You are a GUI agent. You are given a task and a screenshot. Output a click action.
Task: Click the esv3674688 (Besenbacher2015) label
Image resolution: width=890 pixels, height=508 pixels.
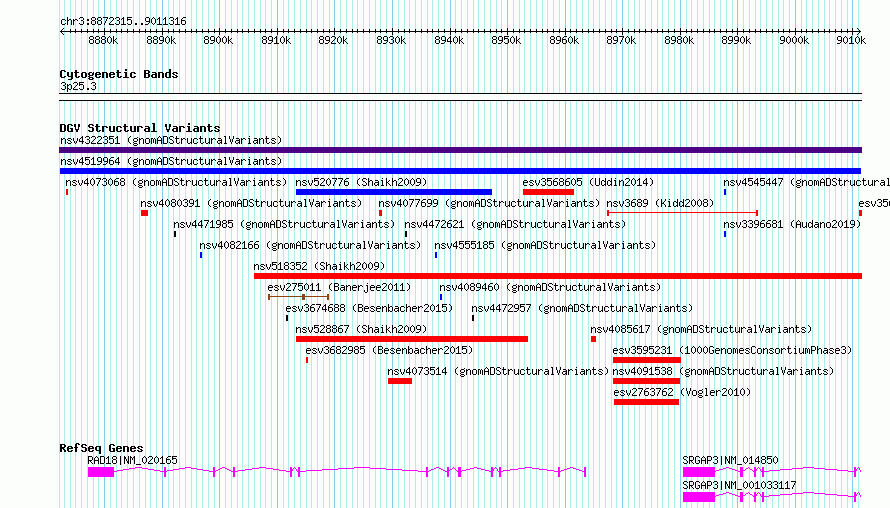coord(369,308)
